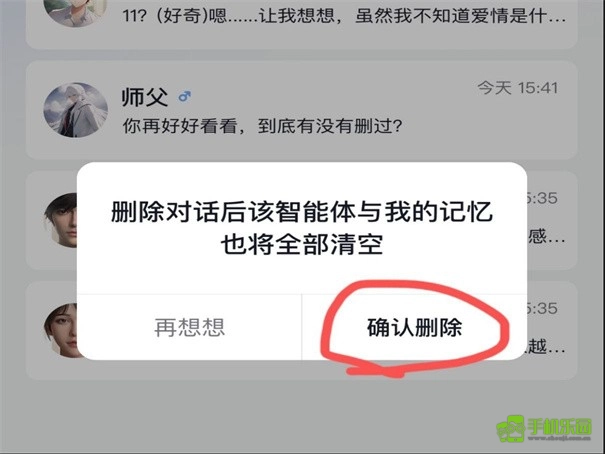This screenshot has height=454, width=605.
Task: Tap second line of dialog 也将全部清空
Action: pos(302,245)
